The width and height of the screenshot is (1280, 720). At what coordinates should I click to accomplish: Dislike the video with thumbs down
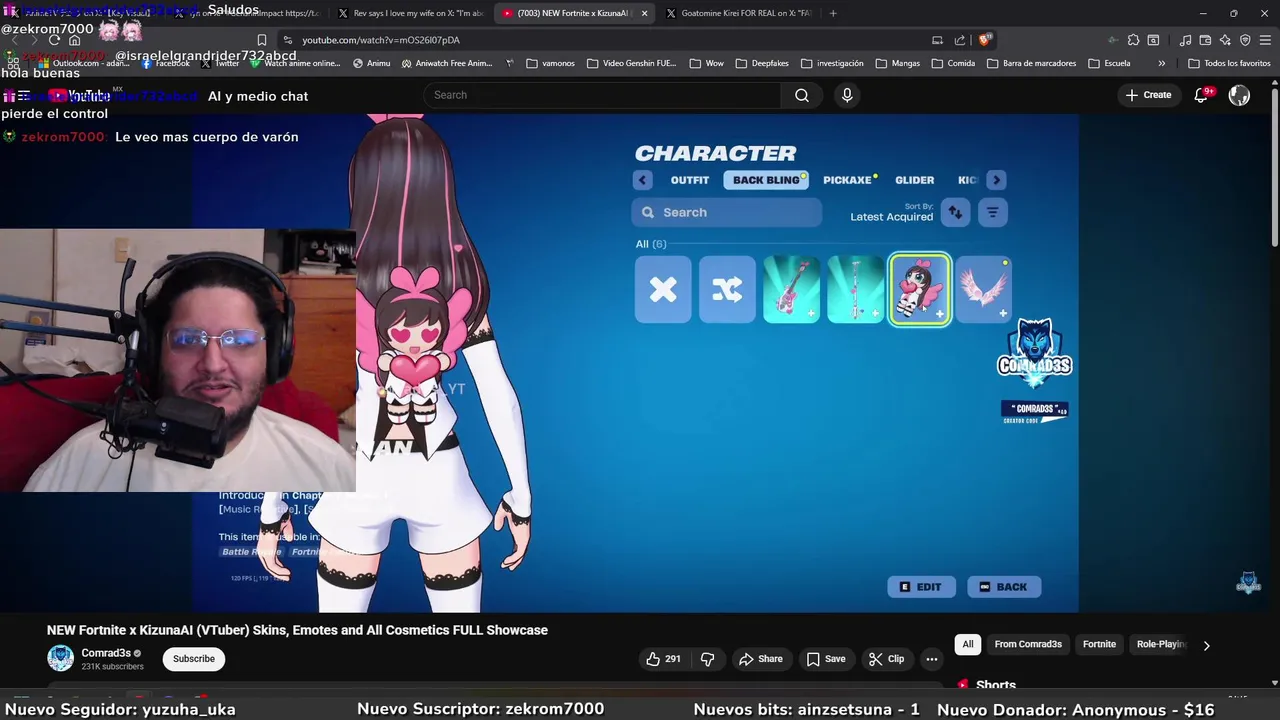tap(707, 659)
